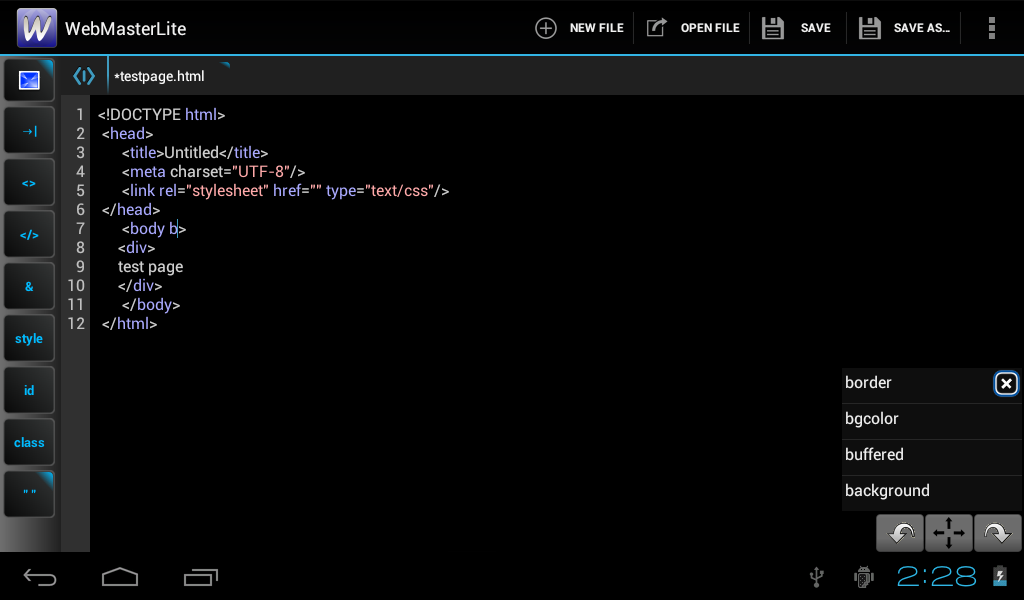Insert the style attribute
1024x600 pixels.
click(29, 338)
